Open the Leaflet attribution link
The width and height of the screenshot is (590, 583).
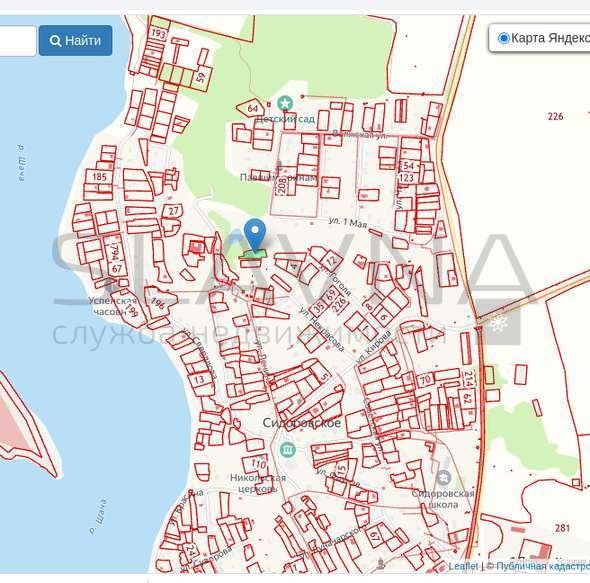tap(463, 566)
